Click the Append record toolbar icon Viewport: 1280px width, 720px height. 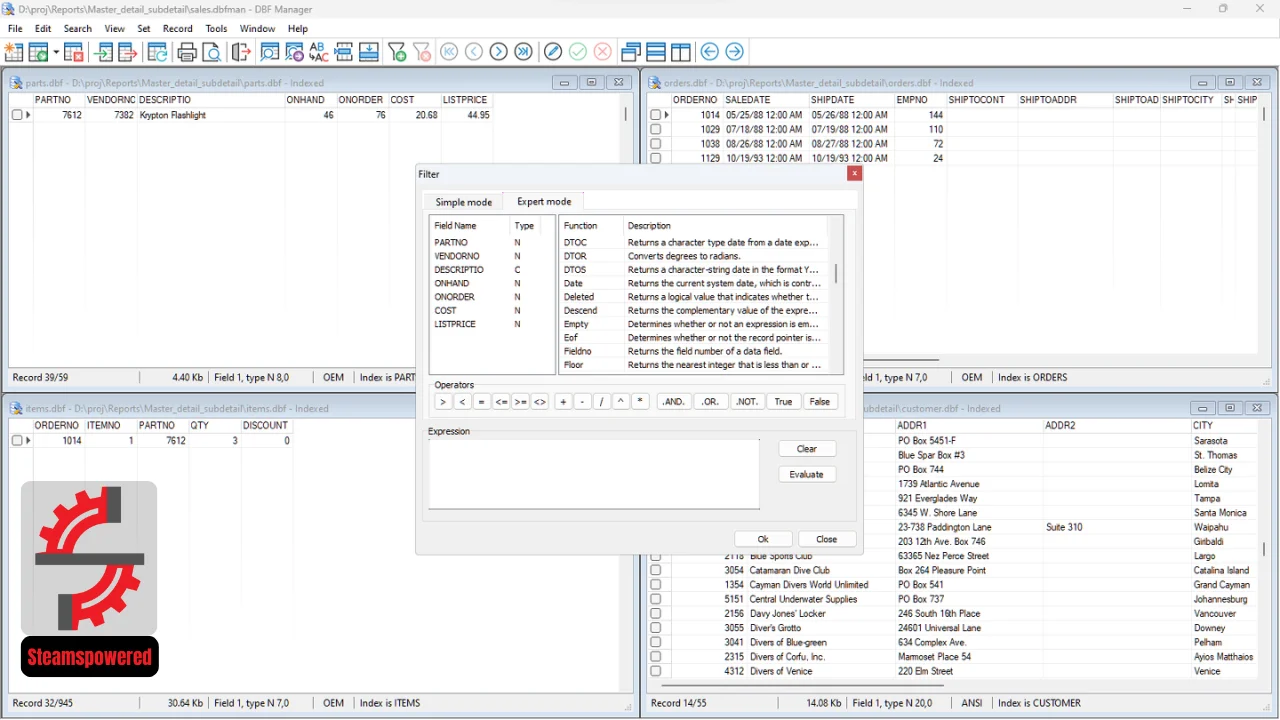point(368,52)
